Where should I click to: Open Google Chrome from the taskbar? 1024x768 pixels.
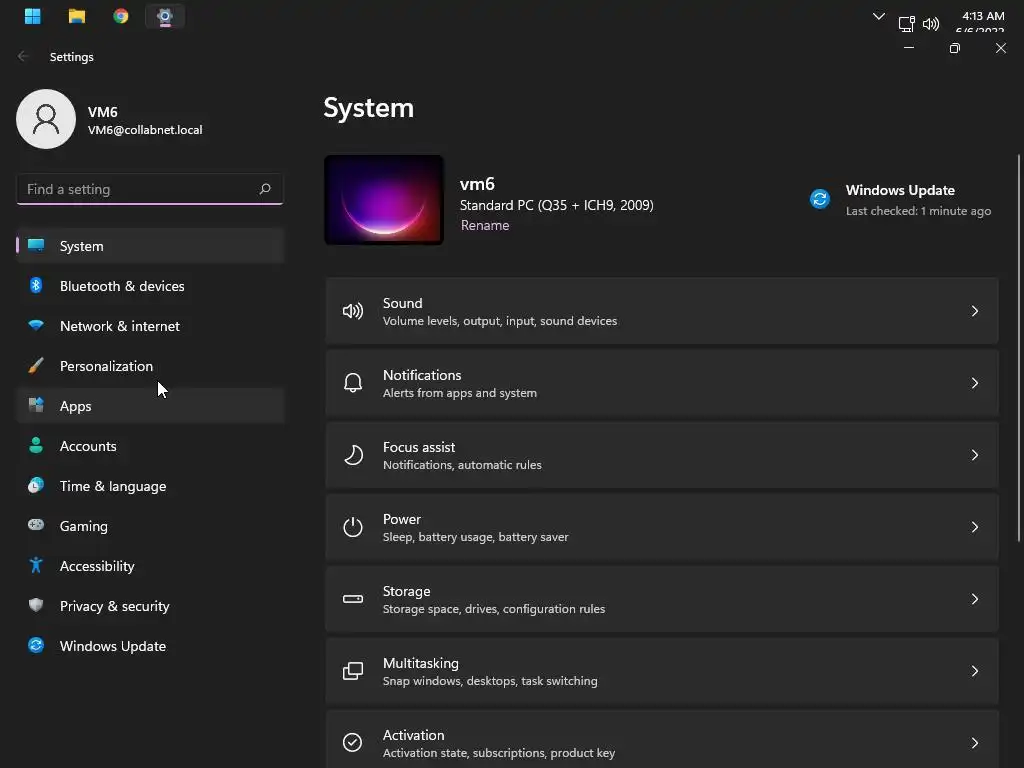click(x=121, y=16)
